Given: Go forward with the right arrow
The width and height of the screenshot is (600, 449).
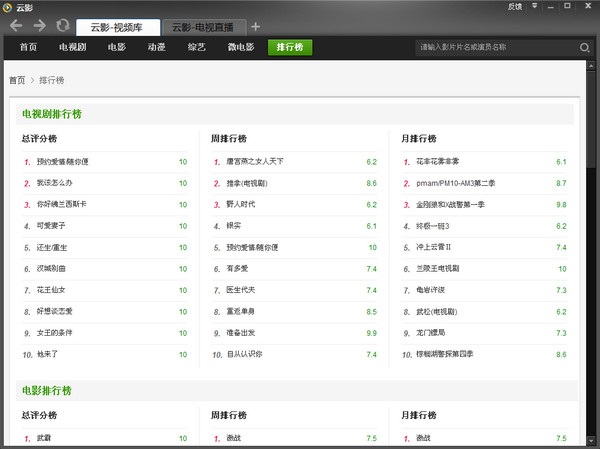Looking at the screenshot, I should [x=39, y=26].
